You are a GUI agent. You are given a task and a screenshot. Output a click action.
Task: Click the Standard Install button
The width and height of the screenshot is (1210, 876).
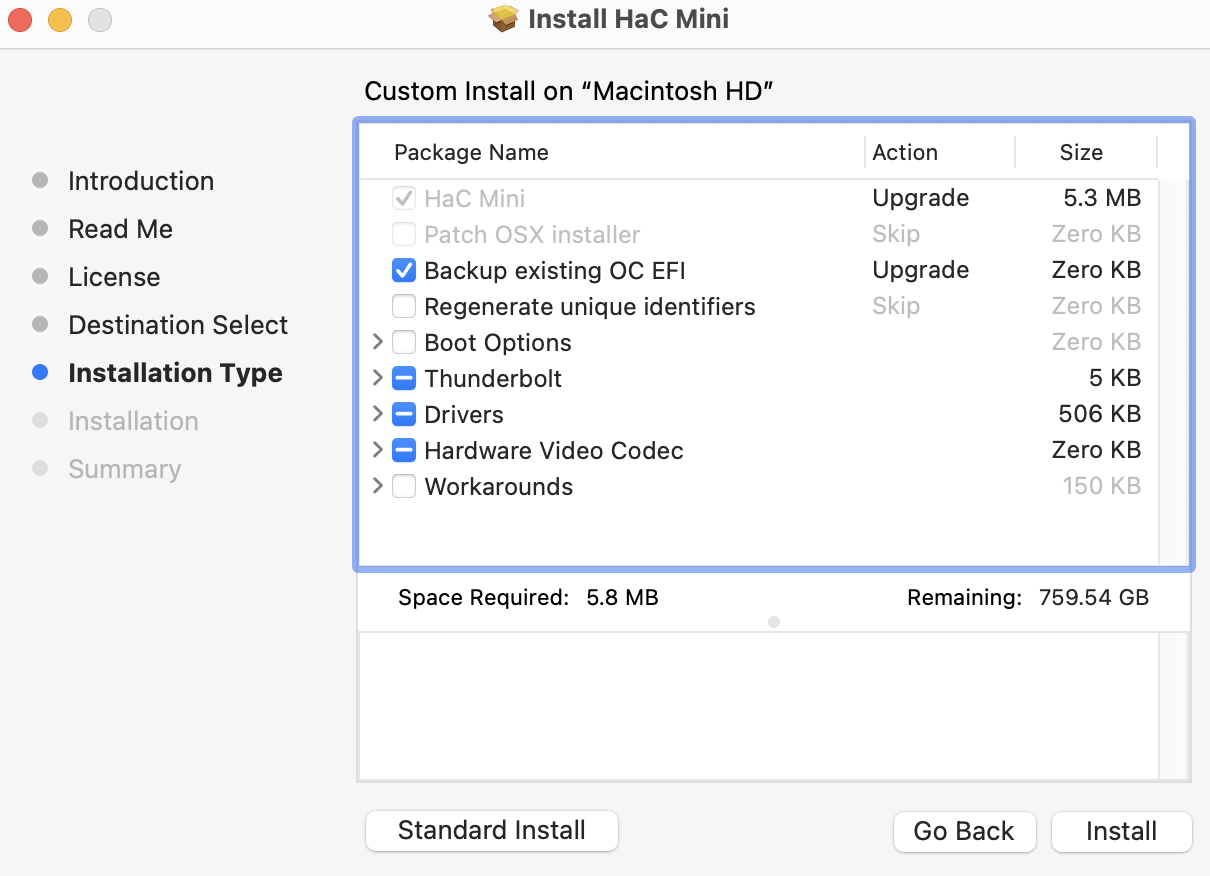coord(492,831)
